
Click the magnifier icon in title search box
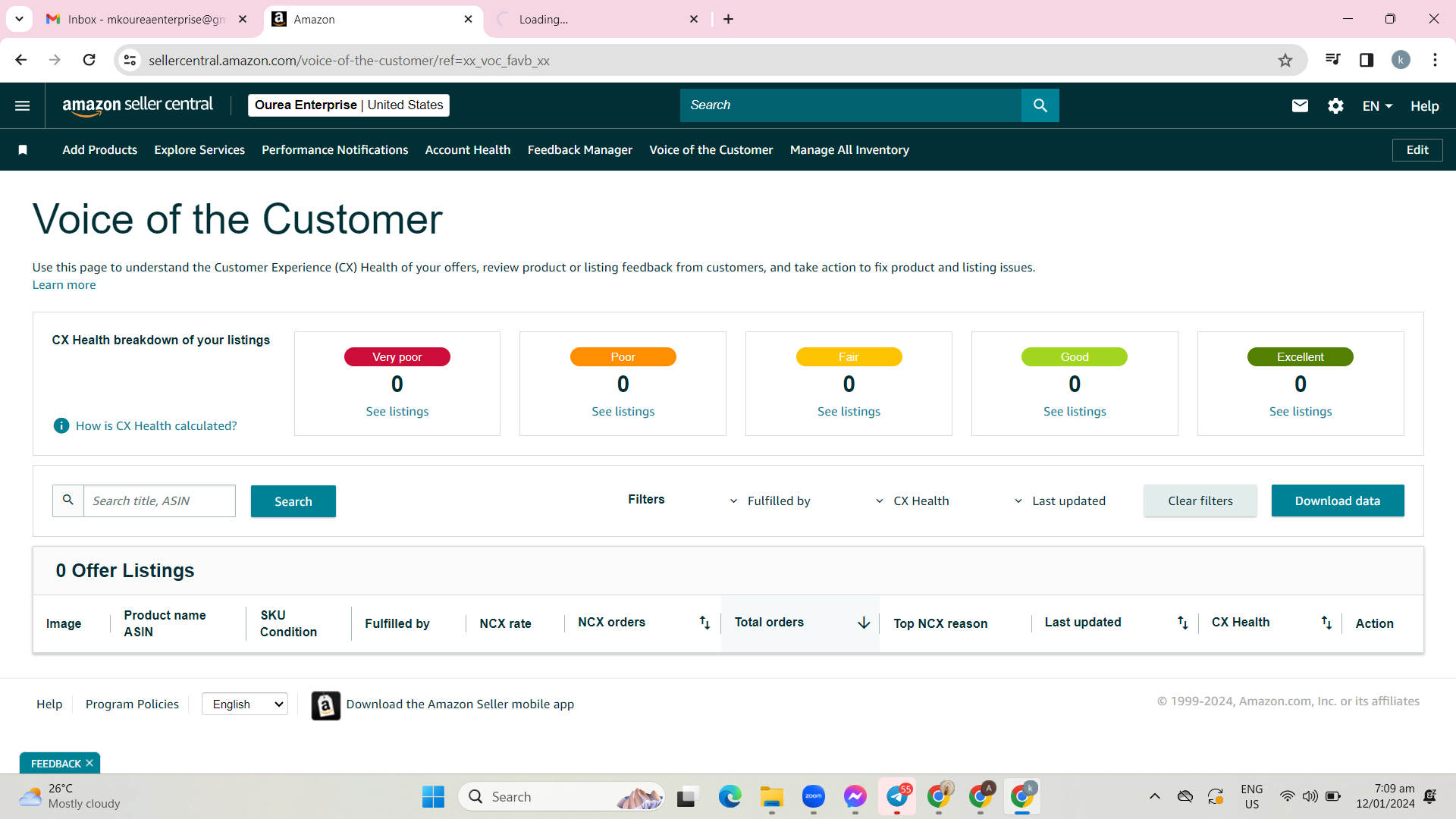(x=68, y=500)
